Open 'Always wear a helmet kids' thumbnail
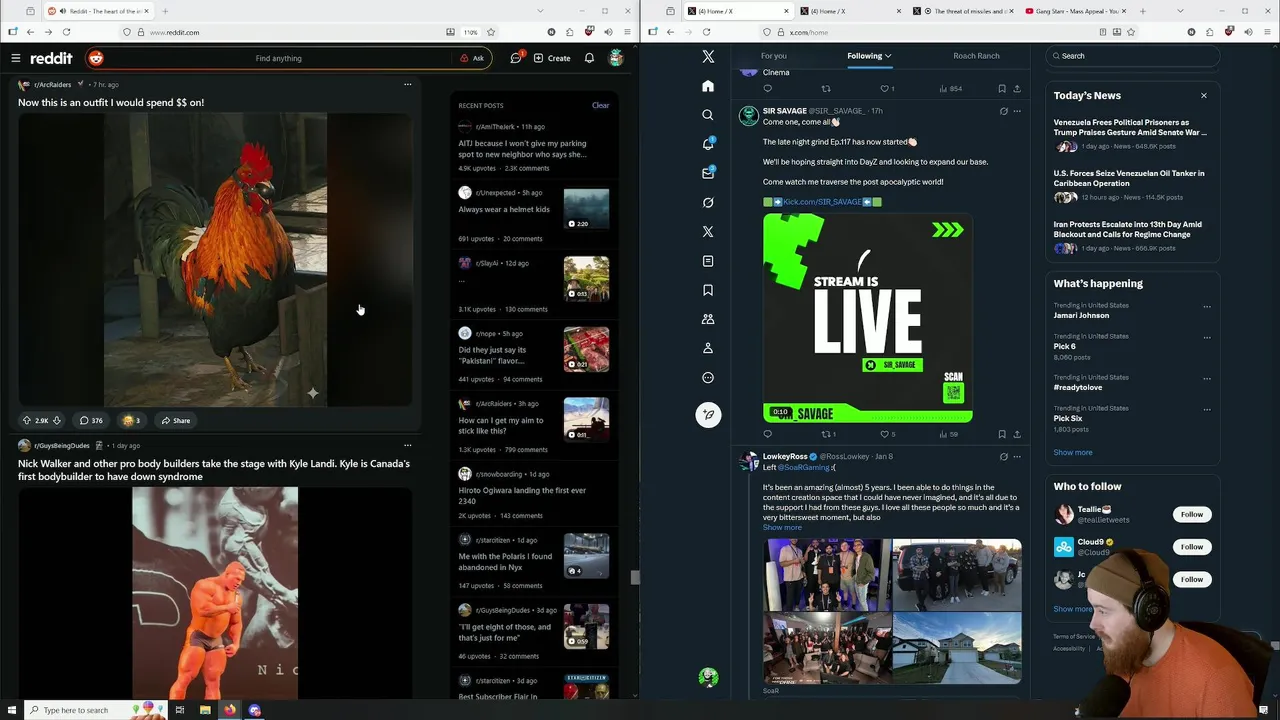Screen dimensions: 1280x720 coord(586,209)
